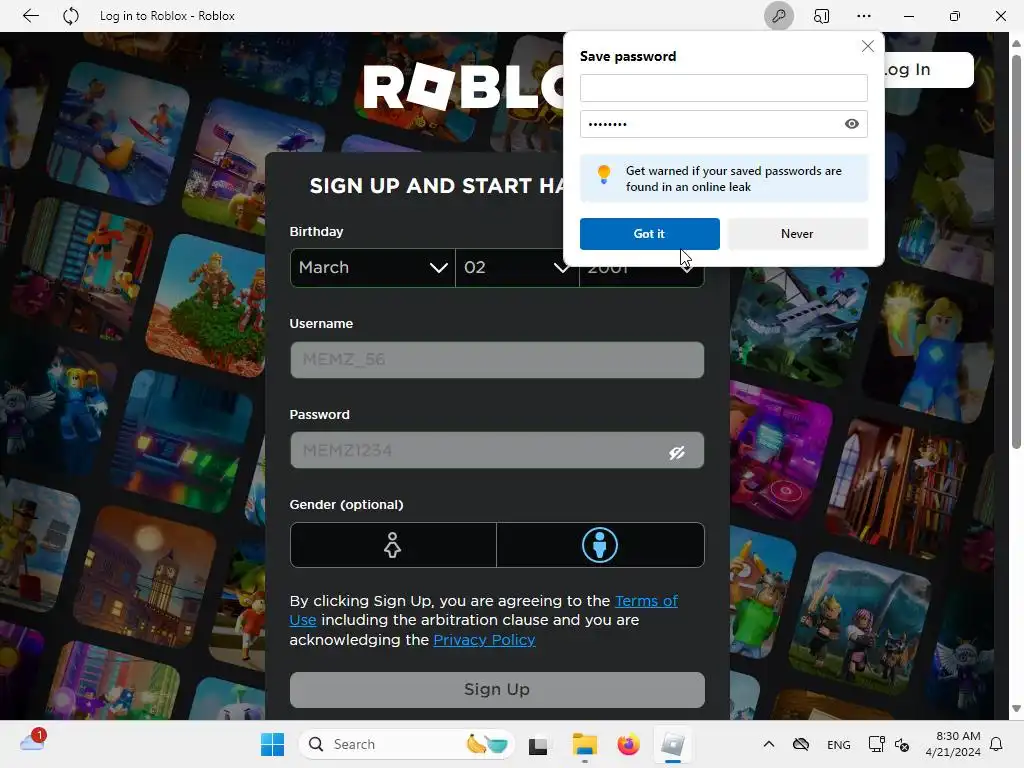Open the browser more options menu

click(863, 16)
